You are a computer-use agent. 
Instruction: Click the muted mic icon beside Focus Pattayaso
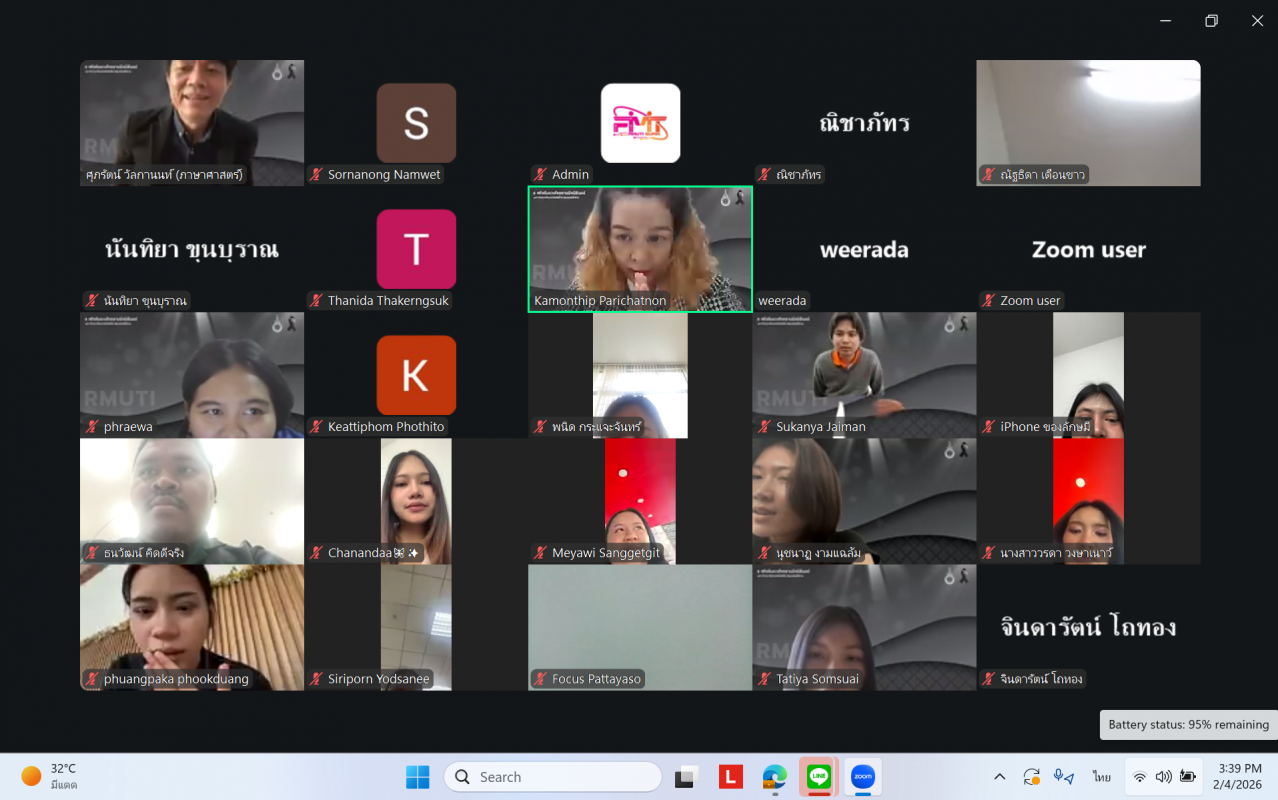click(x=540, y=679)
